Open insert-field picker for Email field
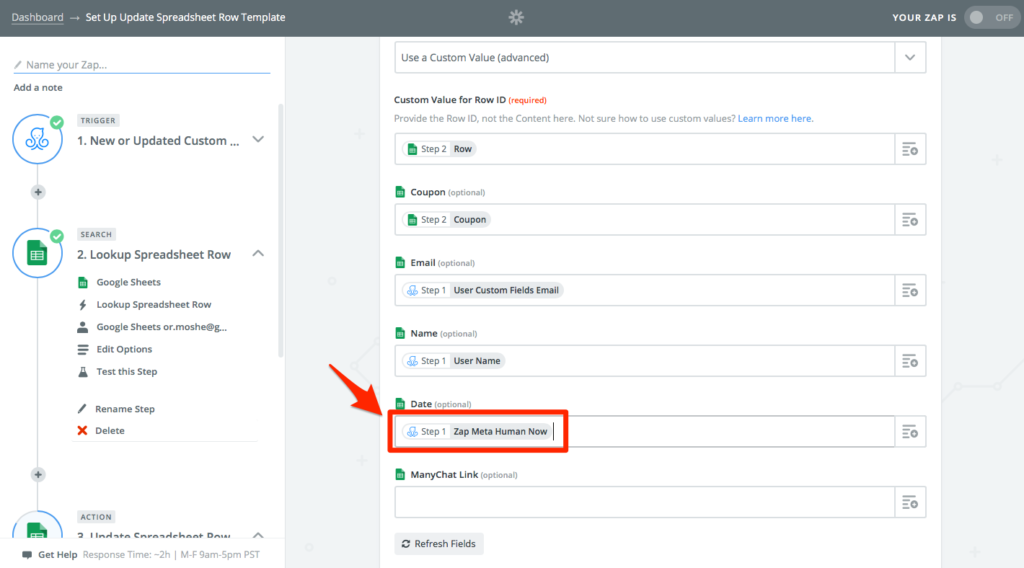The width and height of the screenshot is (1024, 568). pyautogui.click(x=910, y=291)
